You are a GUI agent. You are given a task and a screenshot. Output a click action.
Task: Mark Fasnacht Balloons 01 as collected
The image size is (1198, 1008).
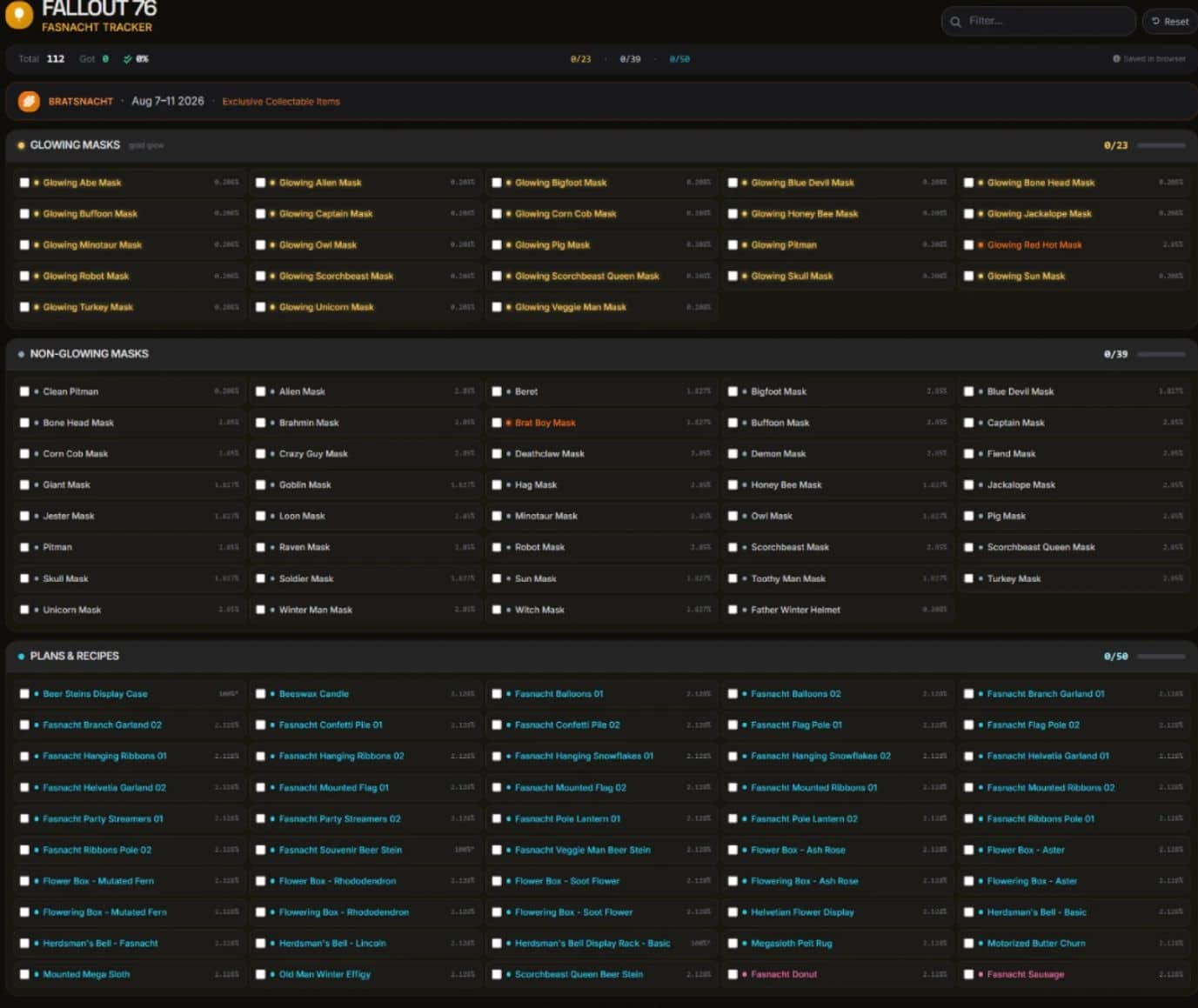497,694
